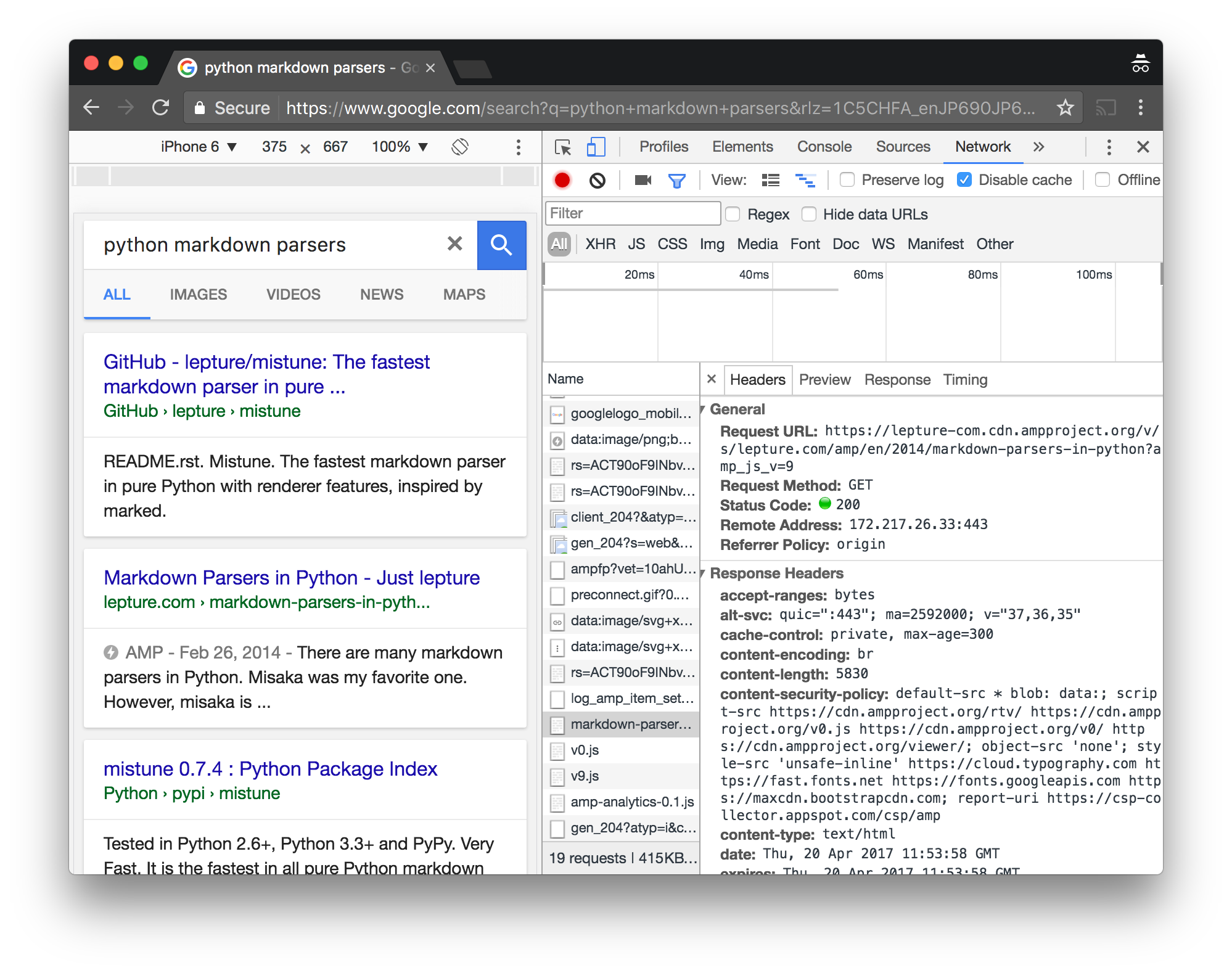Open Chrome's three-dot menu
Viewport: 1232px width, 973px height.
(x=1140, y=108)
